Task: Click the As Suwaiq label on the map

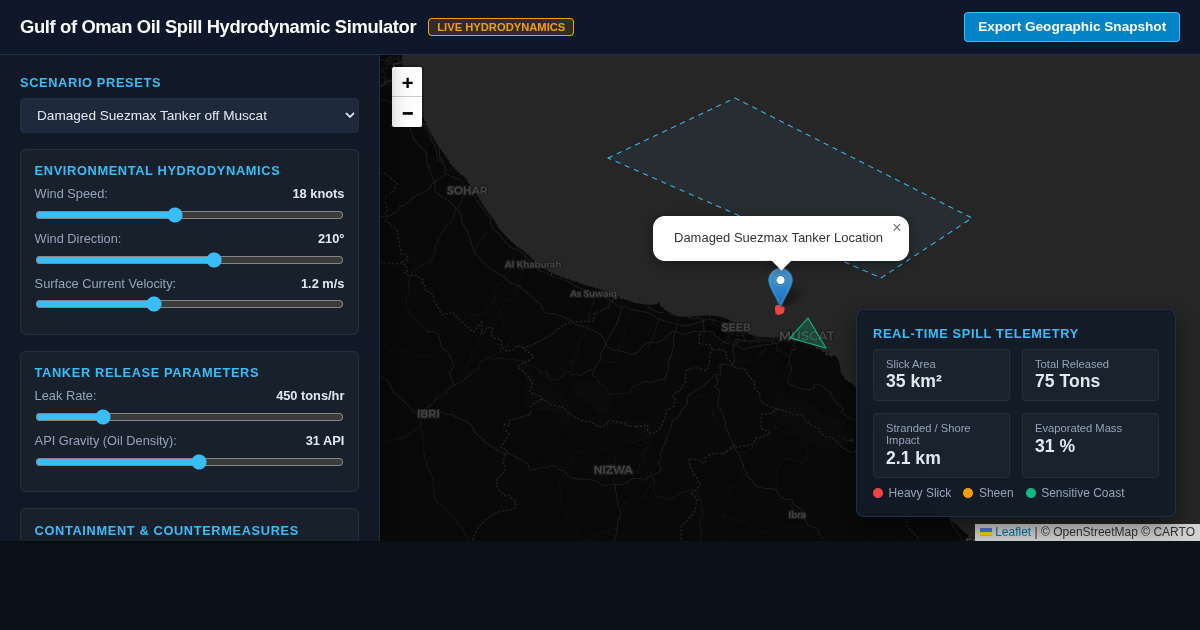Action: point(593,293)
